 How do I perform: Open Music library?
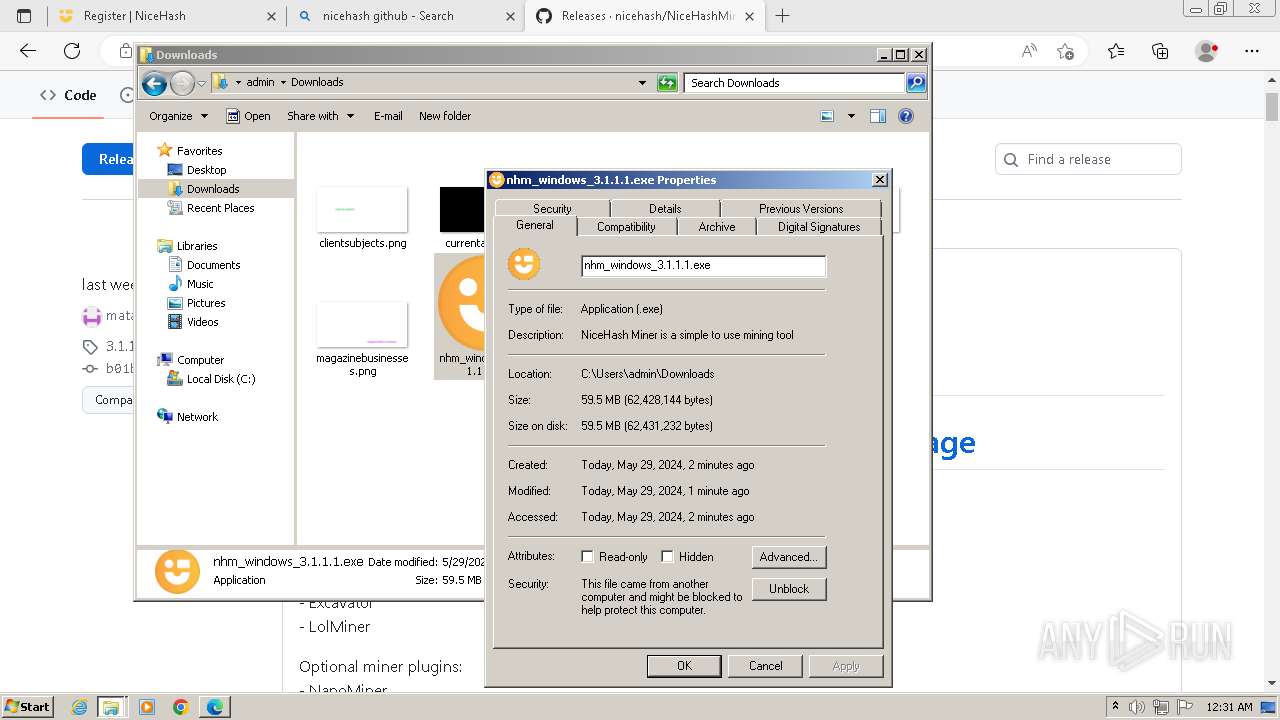pyautogui.click(x=200, y=284)
